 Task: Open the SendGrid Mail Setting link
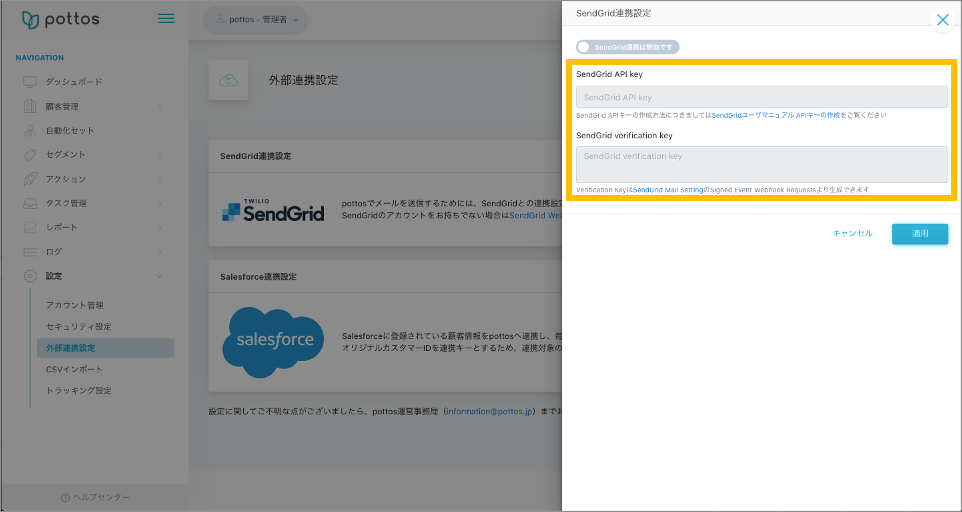(668, 190)
